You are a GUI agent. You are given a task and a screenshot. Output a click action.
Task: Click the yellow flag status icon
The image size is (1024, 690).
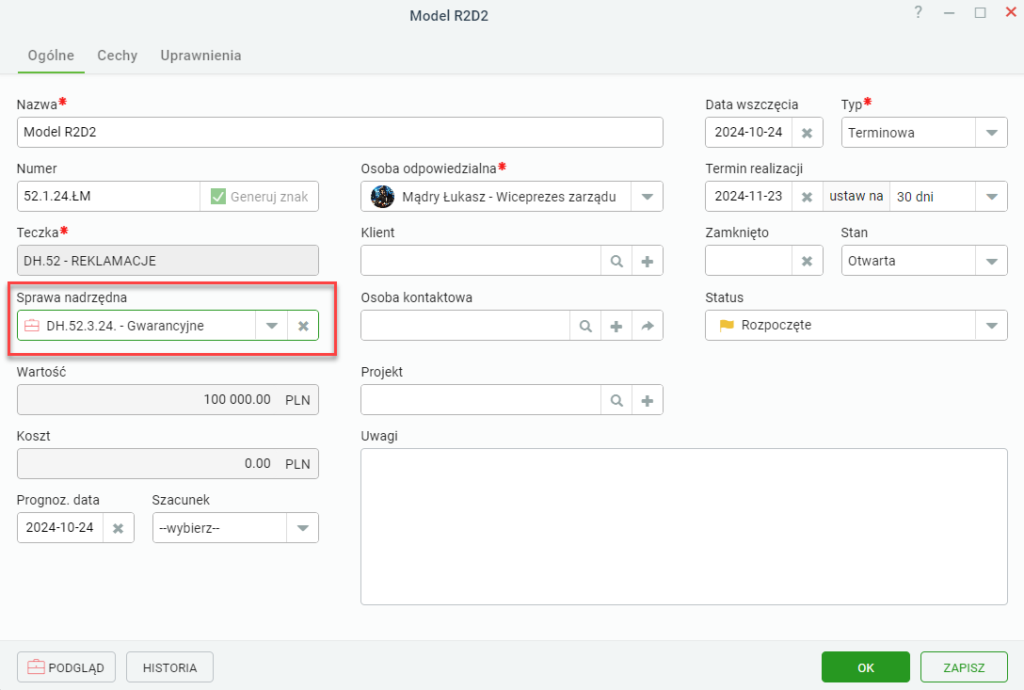(726, 326)
